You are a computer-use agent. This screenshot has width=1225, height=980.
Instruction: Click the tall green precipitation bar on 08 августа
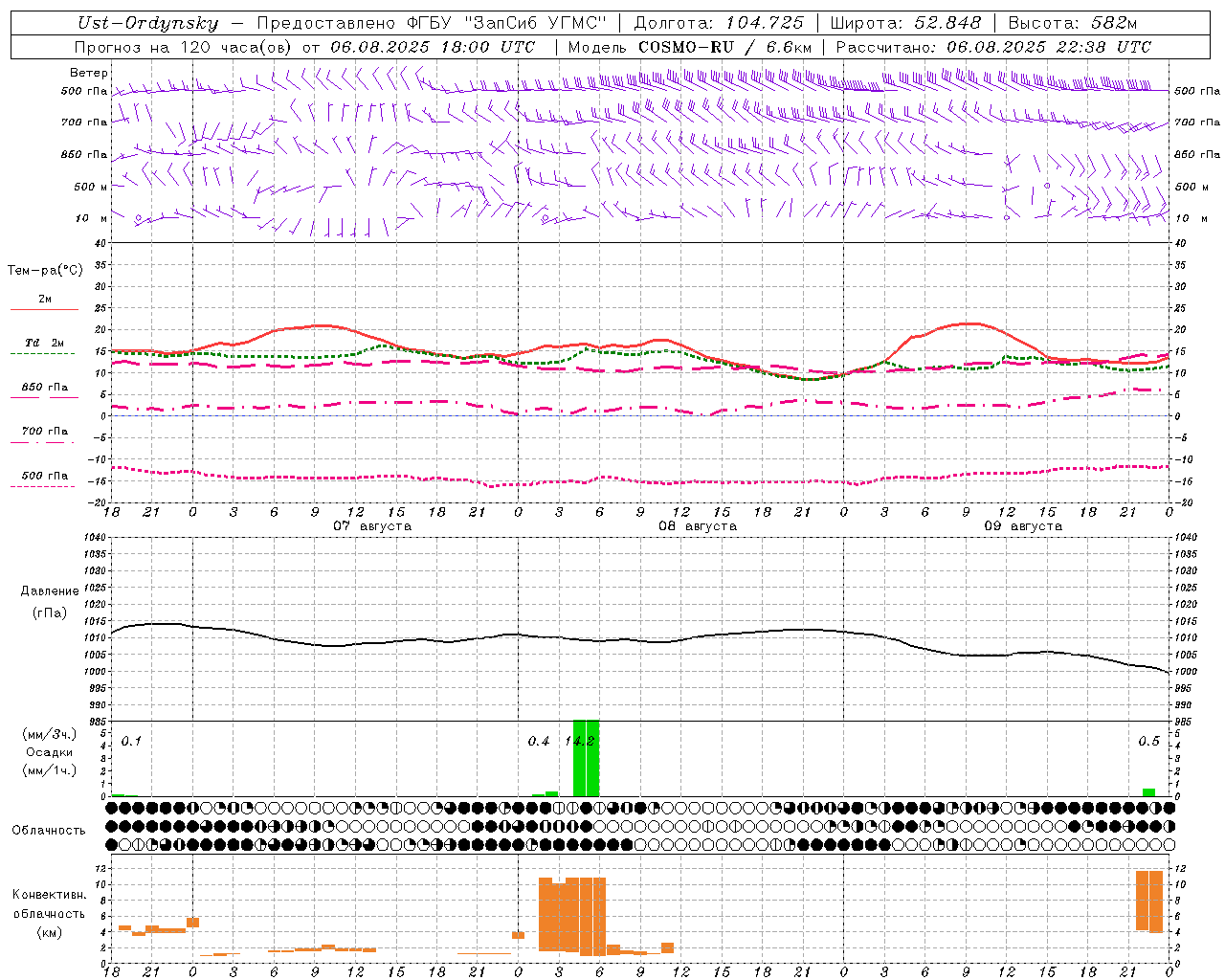pos(586,758)
